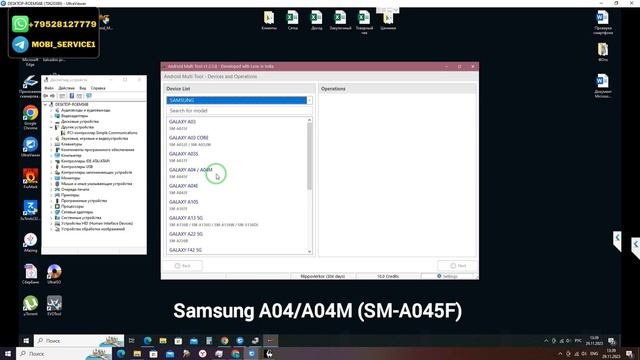This screenshot has width=640, height=360.
Task: Select Процессоры tree item
Action: click(x=72, y=207)
